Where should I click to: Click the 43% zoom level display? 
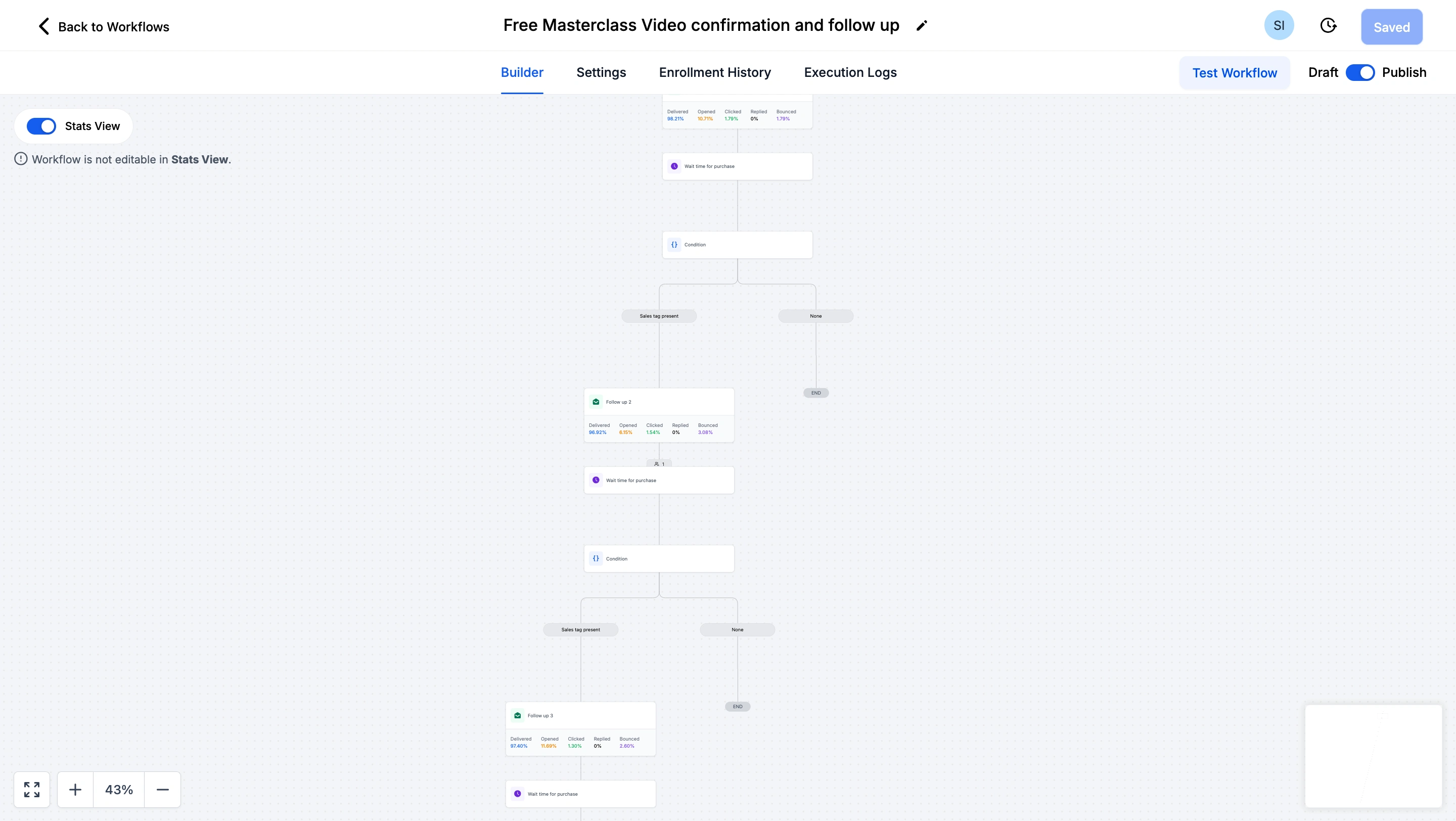tap(119, 789)
